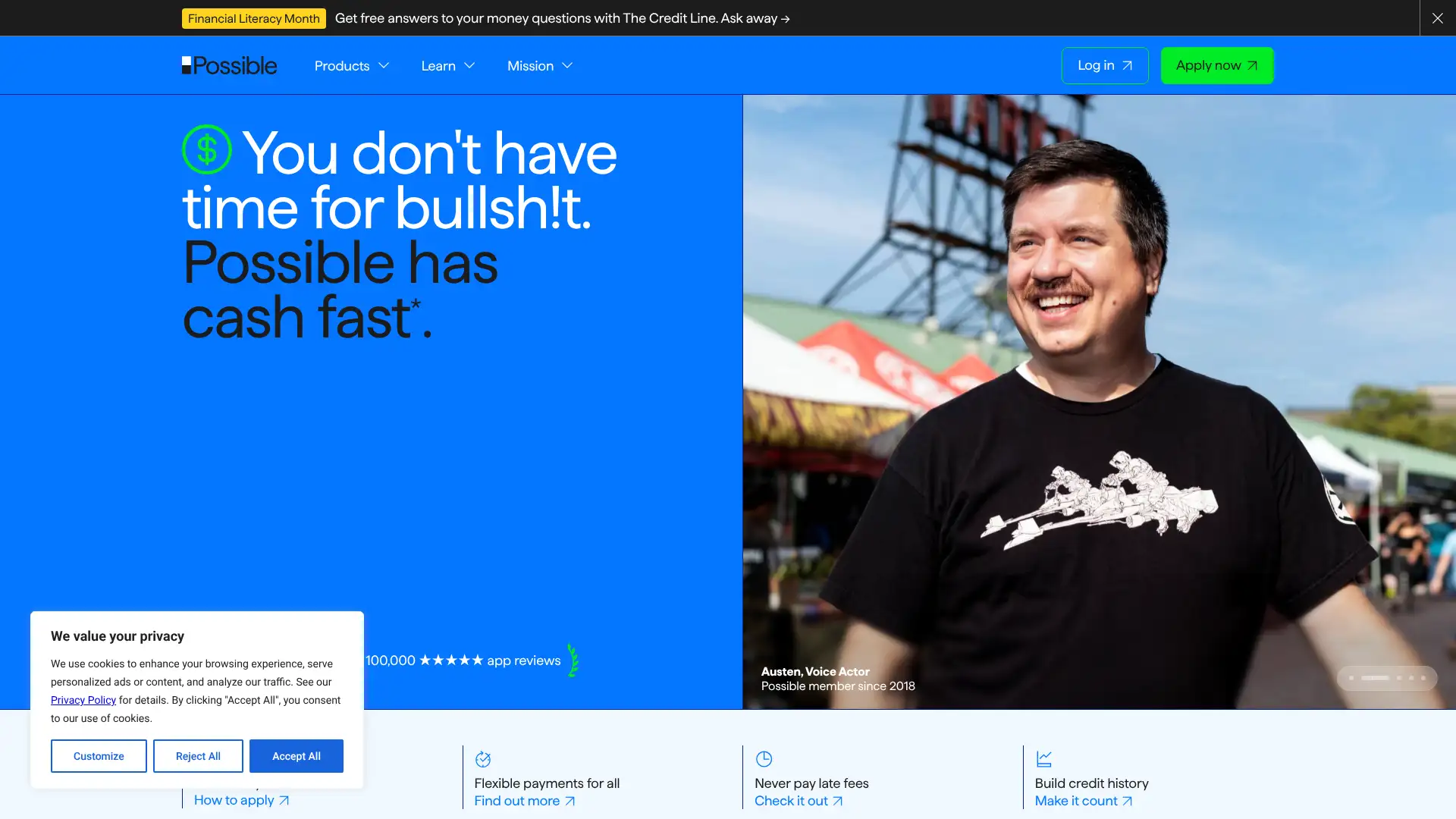Screen dimensions: 1456x819
Task: Open the Privacy Policy link
Action: pos(83,700)
